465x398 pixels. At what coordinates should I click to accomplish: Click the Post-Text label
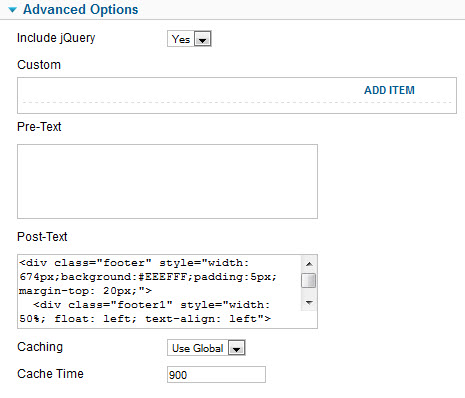pos(42,237)
